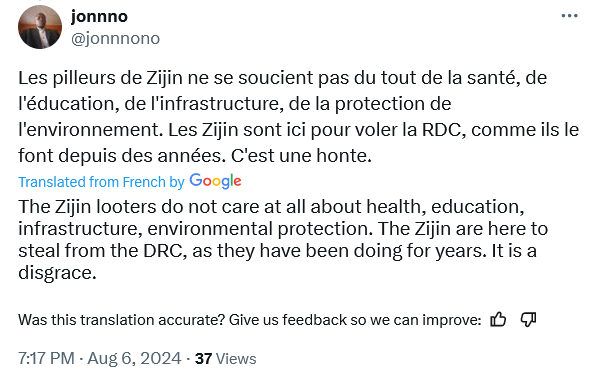The height and width of the screenshot is (378, 598).
Task: Click the Aug 6, 2024 date
Action: (x=134, y=359)
